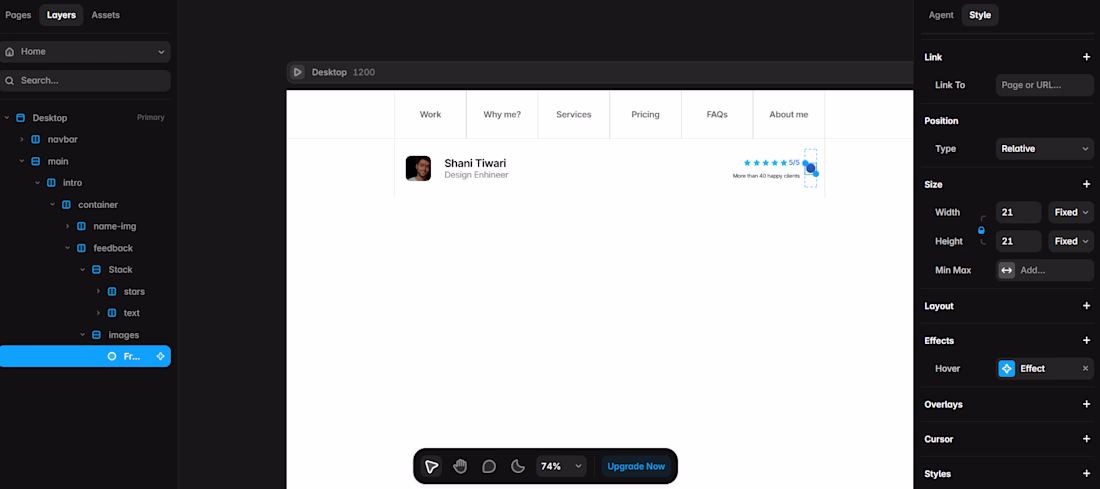Click the Width value field

click(x=1019, y=213)
